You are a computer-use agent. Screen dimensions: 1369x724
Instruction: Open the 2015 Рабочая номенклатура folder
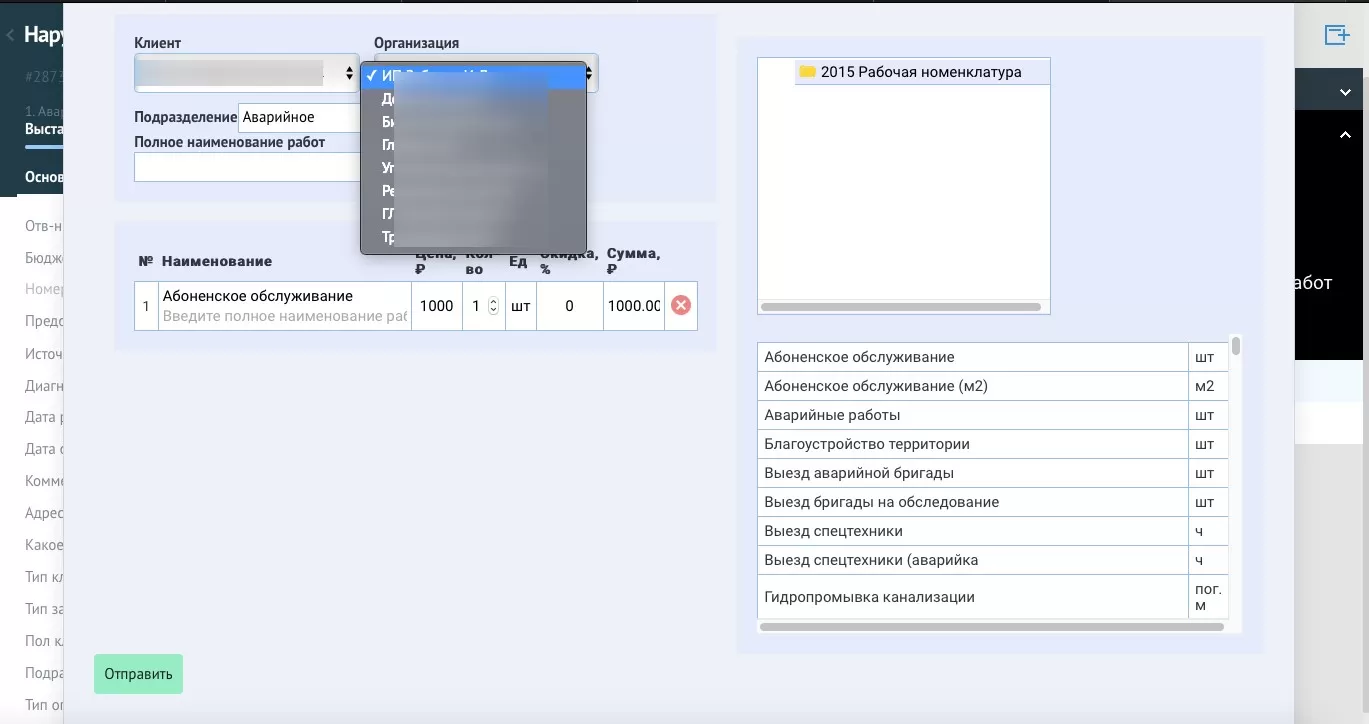[x=920, y=72]
